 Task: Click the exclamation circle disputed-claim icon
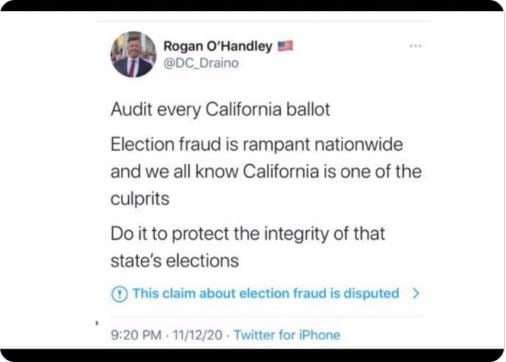pyautogui.click(x=119, y=294)
